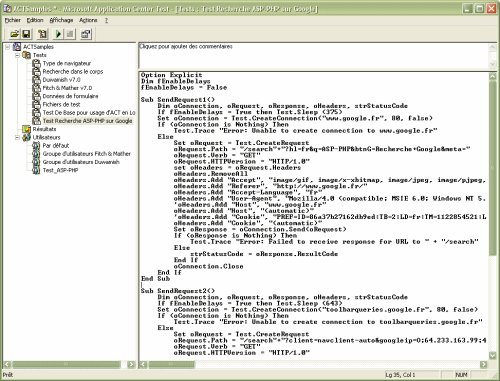Open the Résultats node
Viewport: 500px width, 381px height.
(x=44, y=129)
